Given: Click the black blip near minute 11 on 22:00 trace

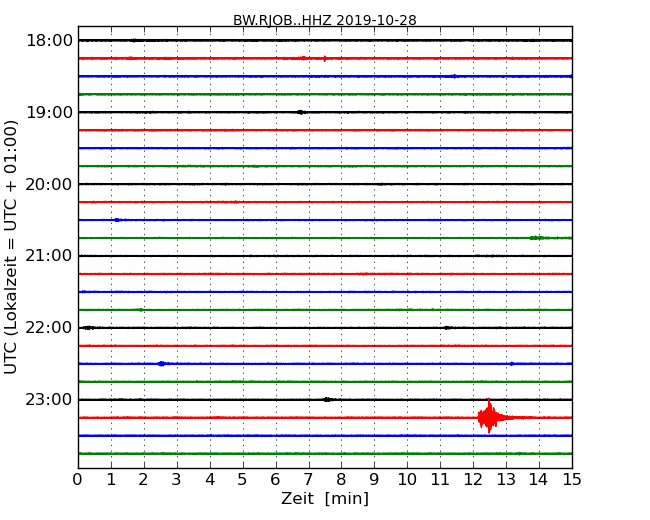Looking at the screenshot, I should point(446,328).
